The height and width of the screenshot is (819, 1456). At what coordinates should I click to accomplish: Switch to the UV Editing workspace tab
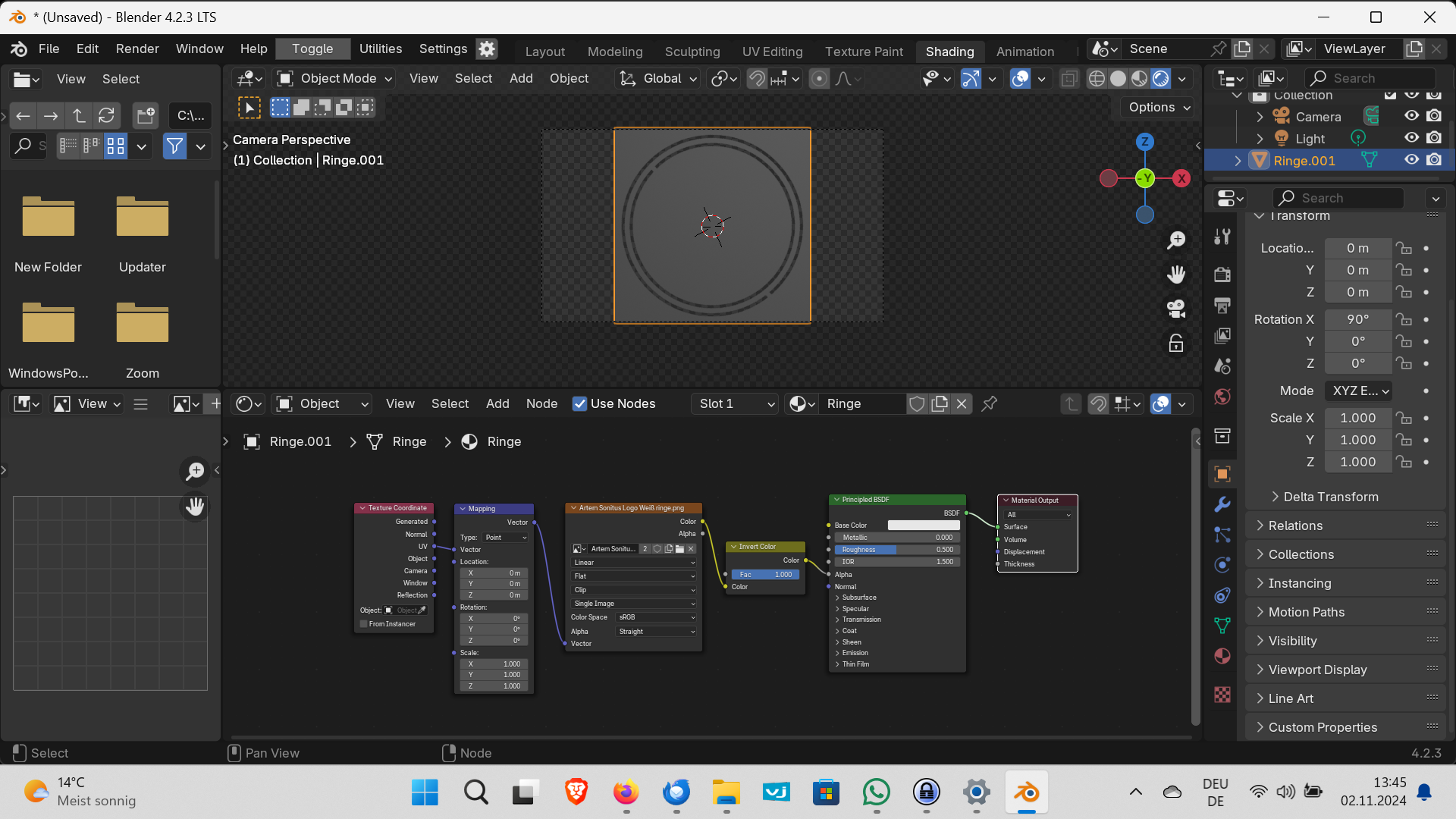pos(772,52)
